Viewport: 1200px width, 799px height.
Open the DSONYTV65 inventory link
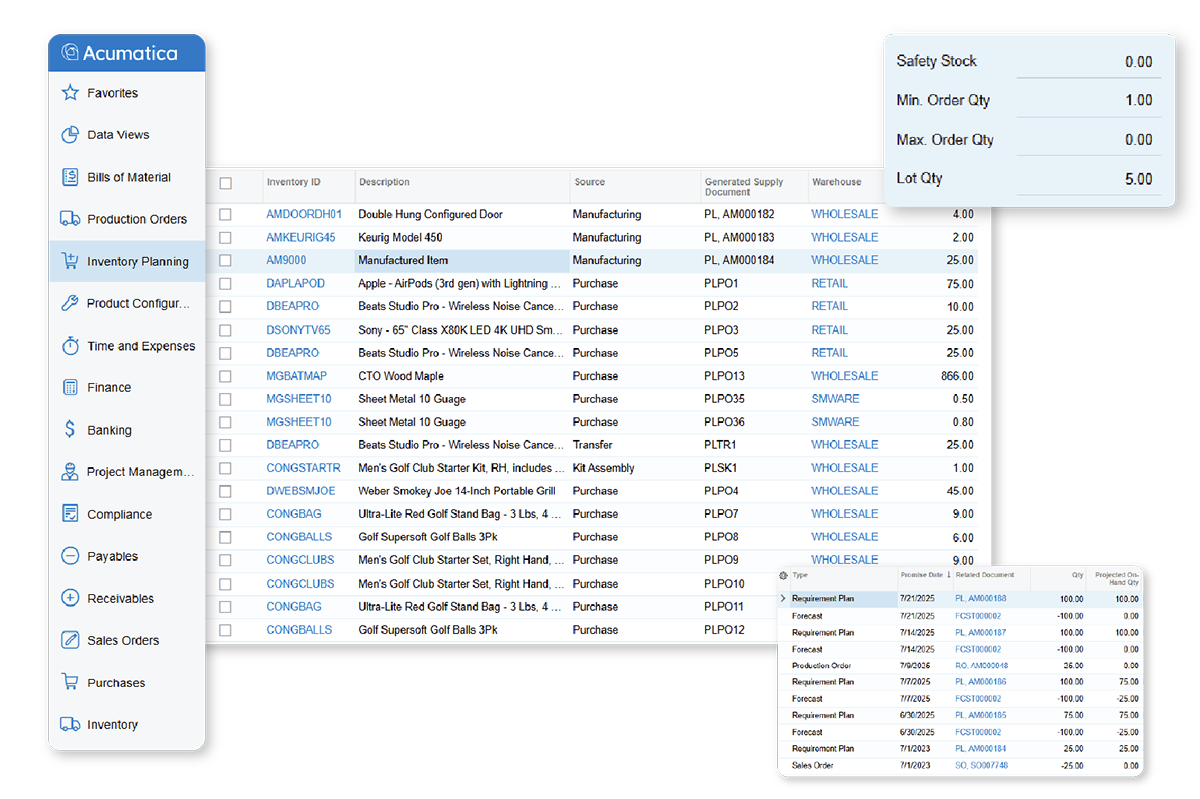(x=298, y=330)
